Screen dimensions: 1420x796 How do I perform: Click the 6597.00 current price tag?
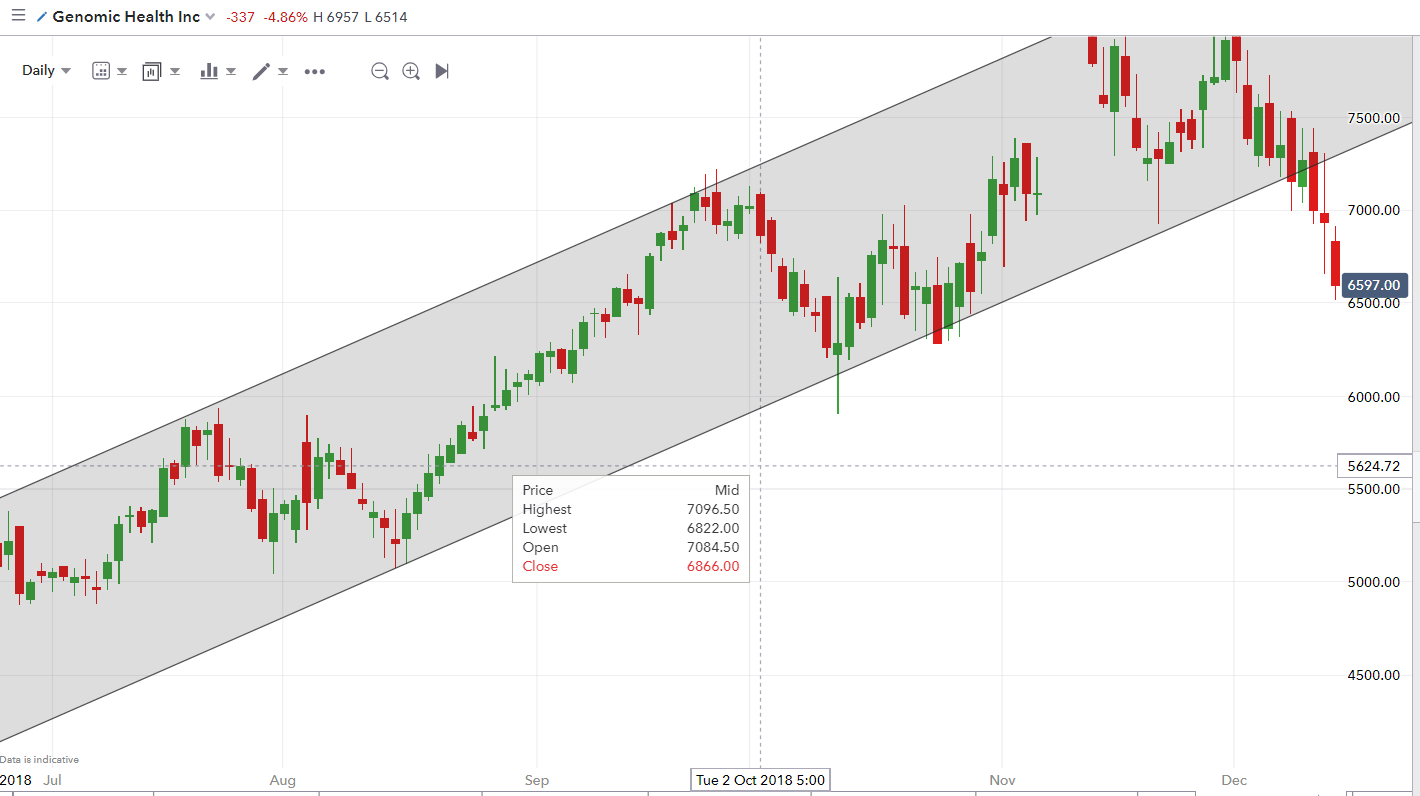pyautogui.click(x=1373, y=285)
